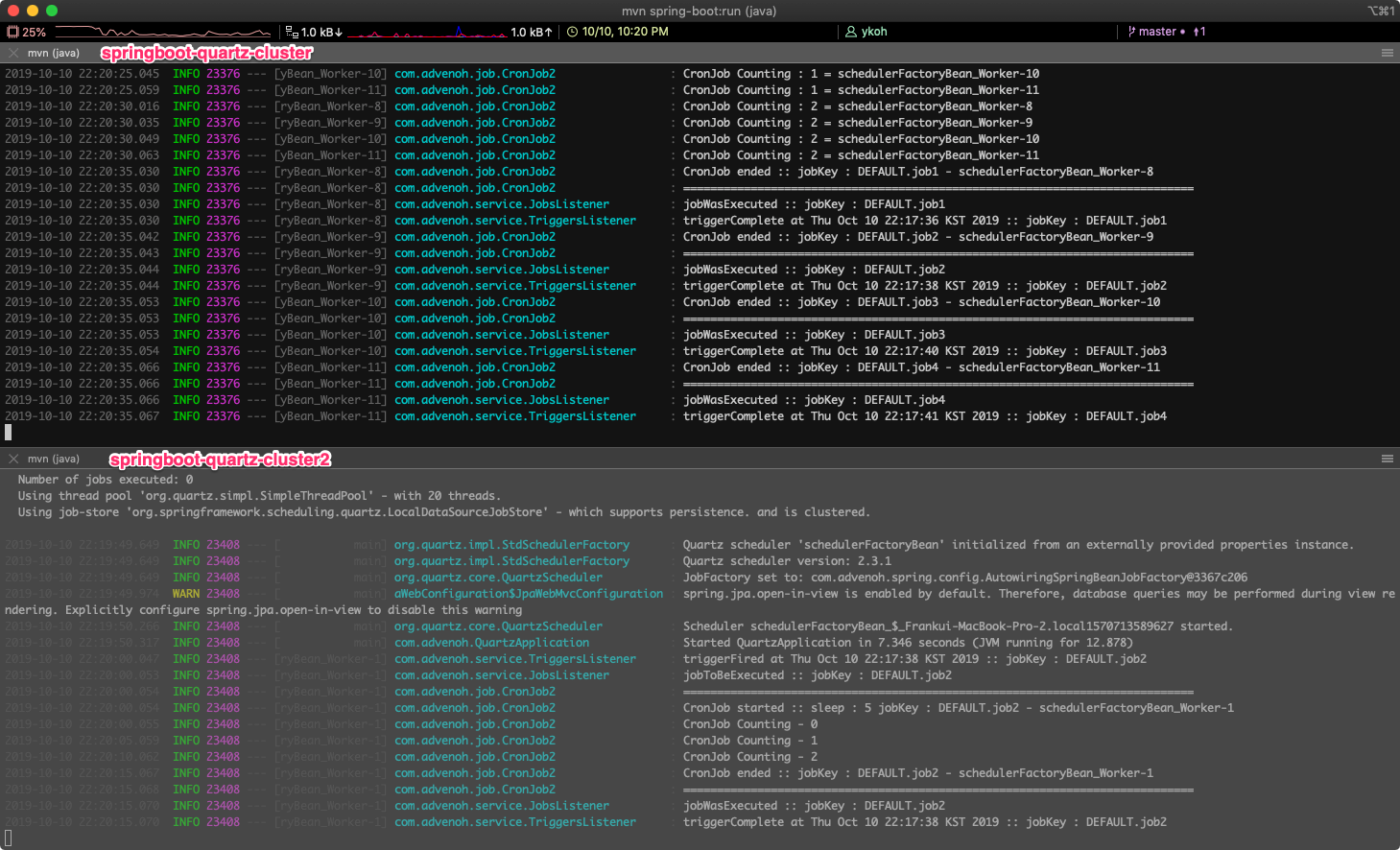Viewport: 1400px width, 850px height.
Task: Click the window title mvn spring-boot:run (java)
Action: [x=699, y=11]
